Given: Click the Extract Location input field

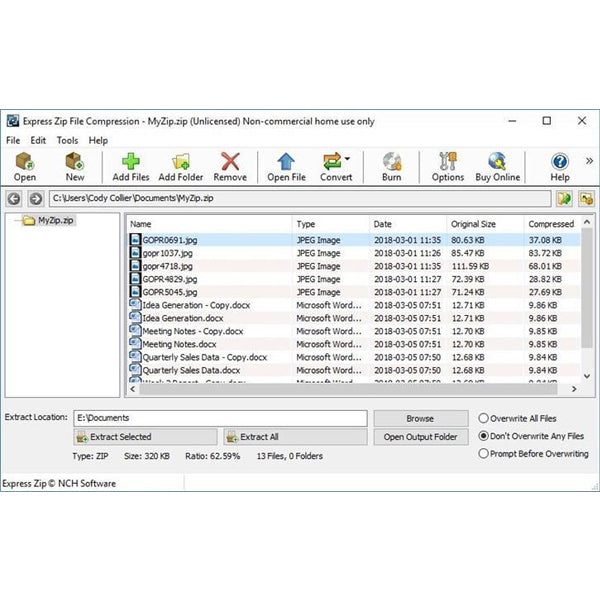Looking at the screenshot, I should click(220, 418).
